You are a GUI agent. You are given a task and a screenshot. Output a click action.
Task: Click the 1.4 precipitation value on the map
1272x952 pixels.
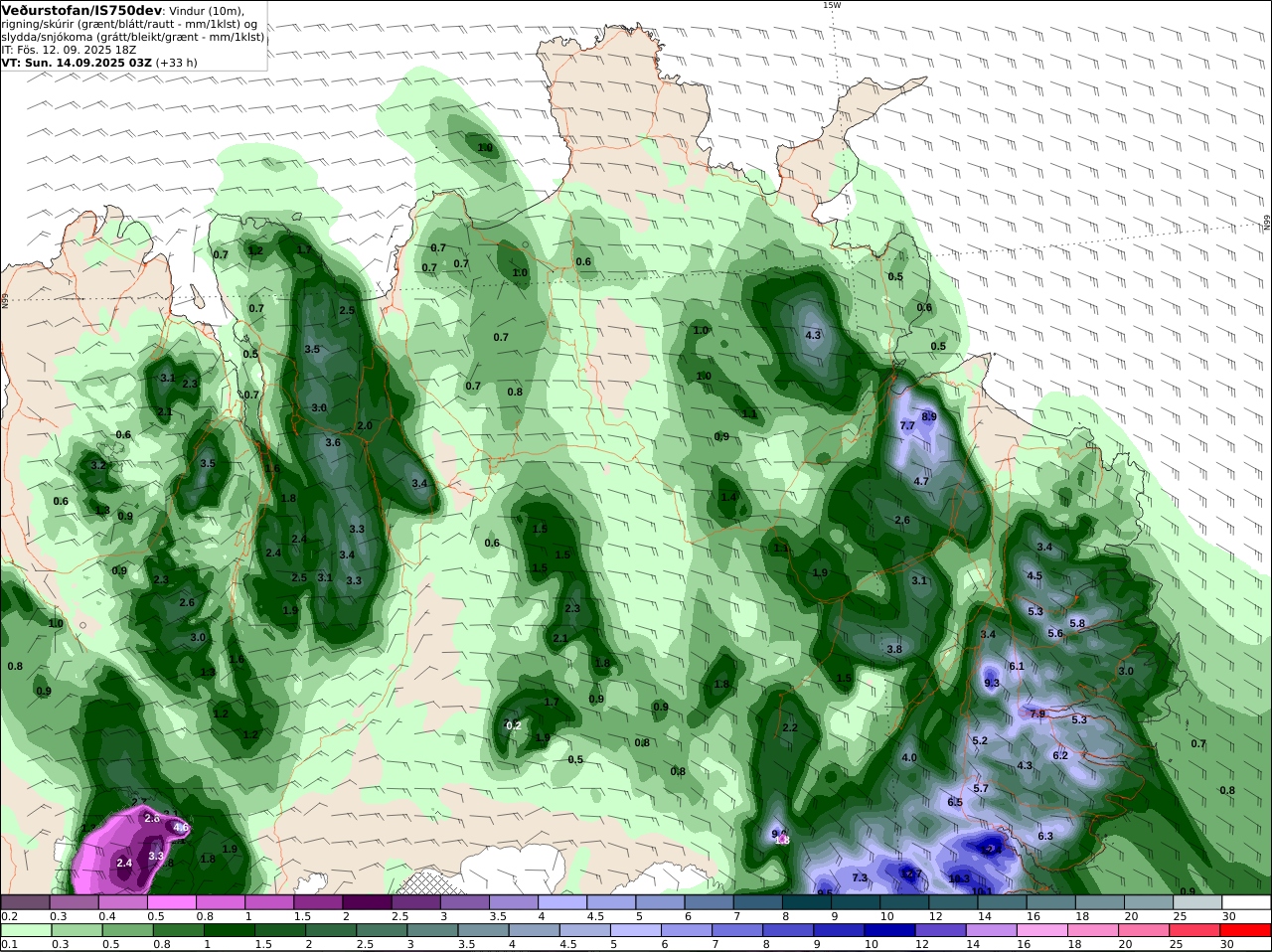728,497
